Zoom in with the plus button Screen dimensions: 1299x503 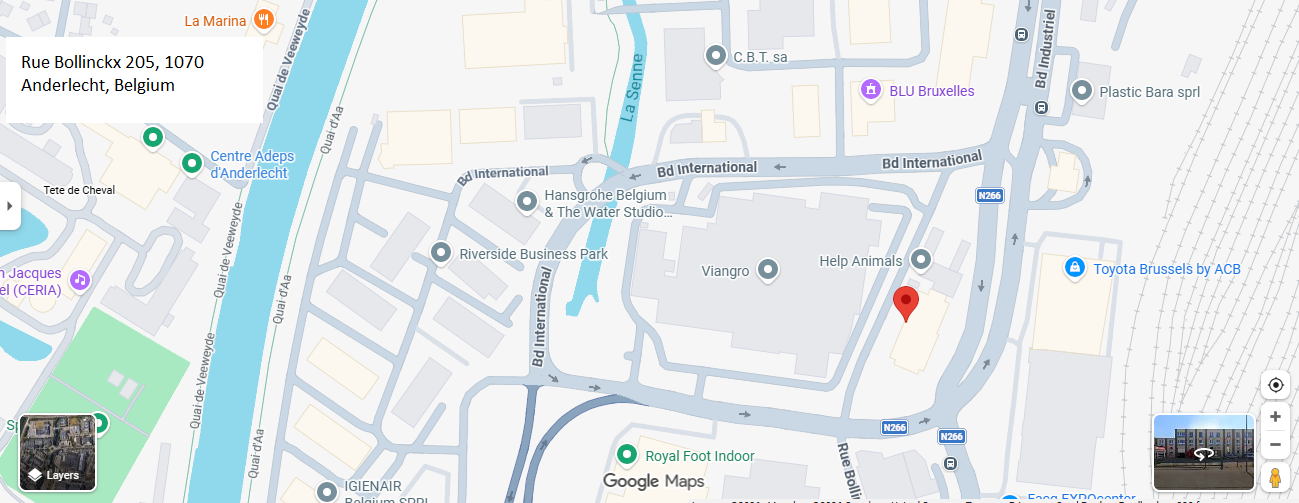coord(1274,416)
